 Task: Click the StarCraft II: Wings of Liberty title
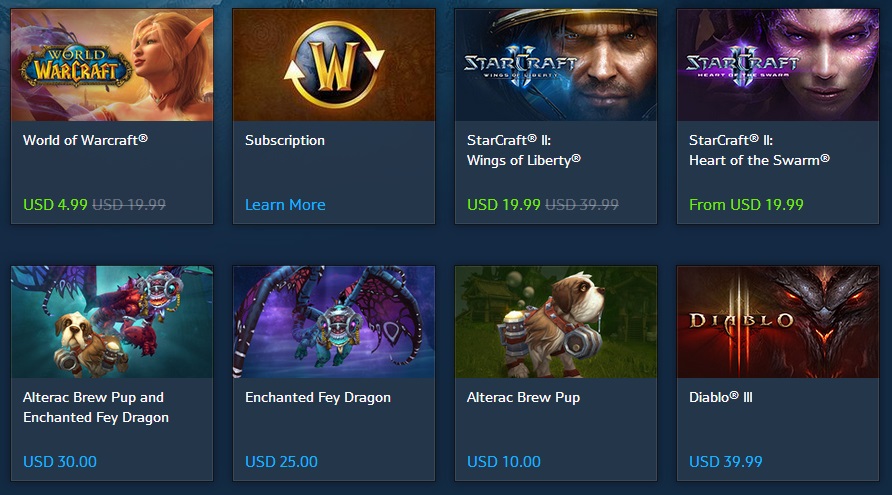(x=524, y=150)
